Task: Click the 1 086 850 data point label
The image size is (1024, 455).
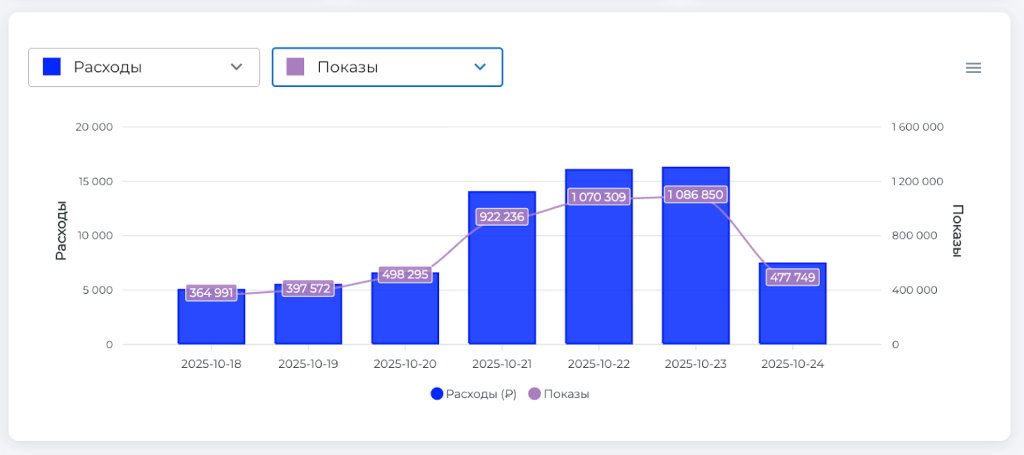Action: point(695,194)
